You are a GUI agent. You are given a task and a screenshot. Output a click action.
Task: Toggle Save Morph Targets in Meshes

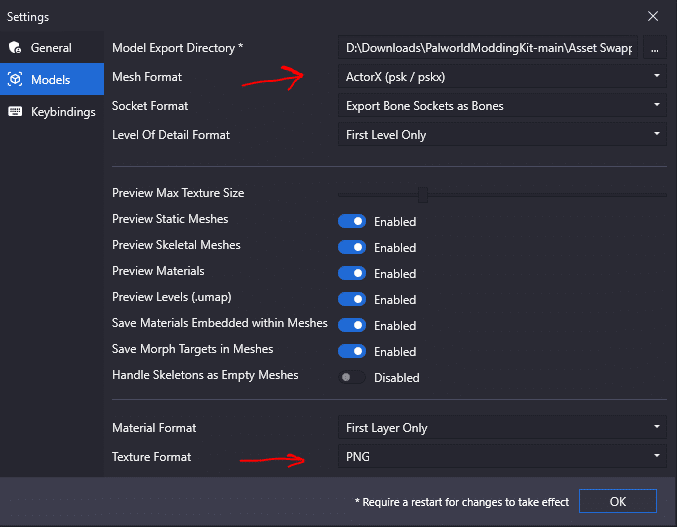pyautogui.click(x=352, y=351)
